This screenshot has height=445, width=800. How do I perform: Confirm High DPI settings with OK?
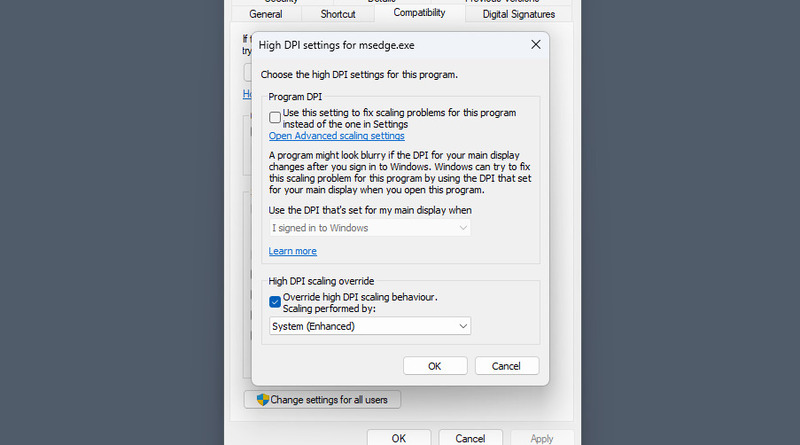(x=435, y=366)
